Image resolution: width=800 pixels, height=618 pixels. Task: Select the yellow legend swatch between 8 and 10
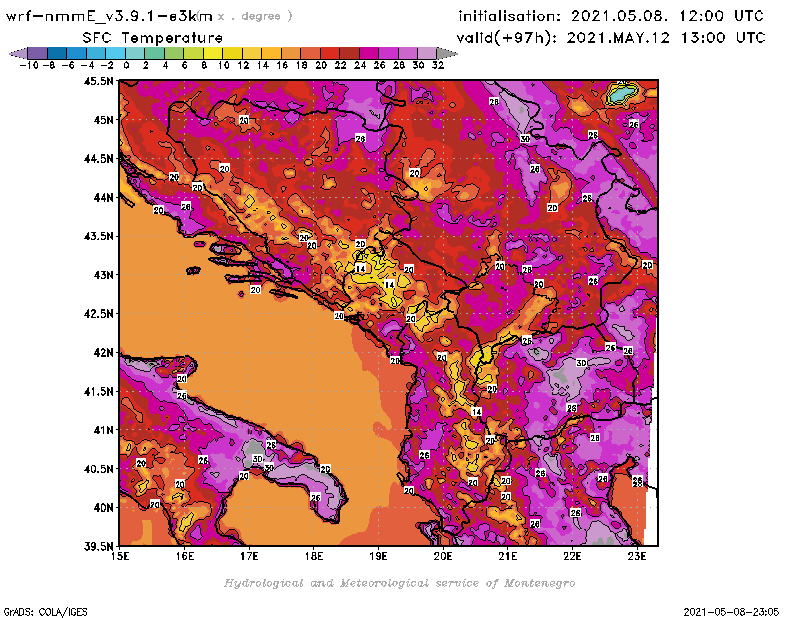(x=213, y=53)
